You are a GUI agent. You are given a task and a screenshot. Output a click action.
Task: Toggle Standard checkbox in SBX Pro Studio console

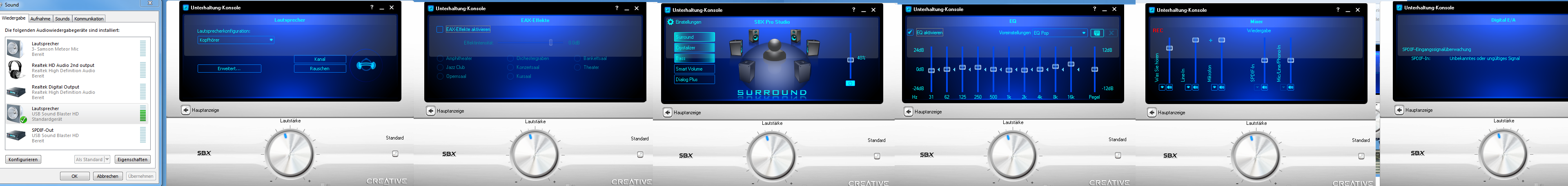click(x=877, y=156)
